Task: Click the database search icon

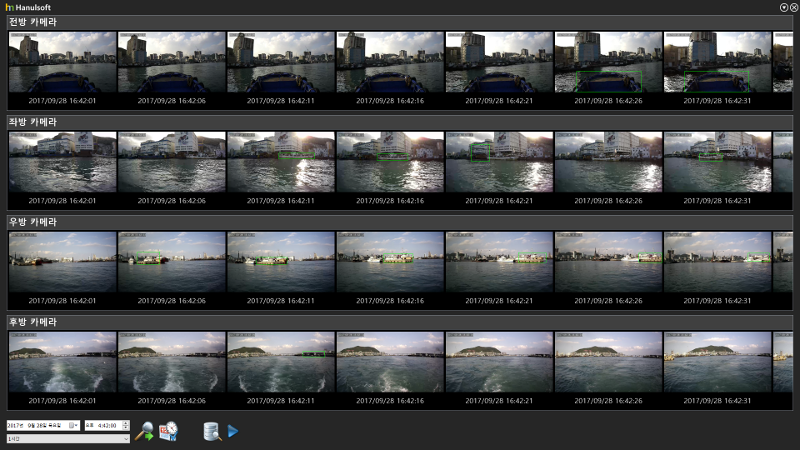Action: 211,431
